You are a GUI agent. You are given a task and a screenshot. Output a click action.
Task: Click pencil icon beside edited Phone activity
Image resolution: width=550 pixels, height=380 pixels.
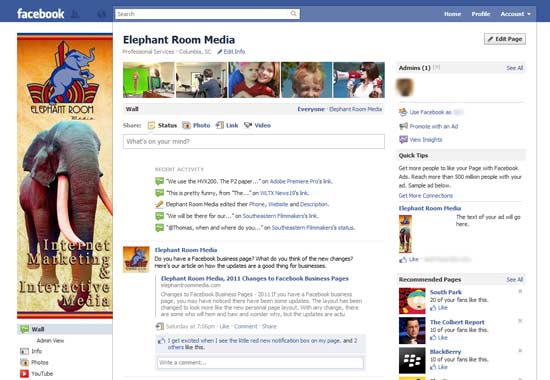(x=159, y=204)
